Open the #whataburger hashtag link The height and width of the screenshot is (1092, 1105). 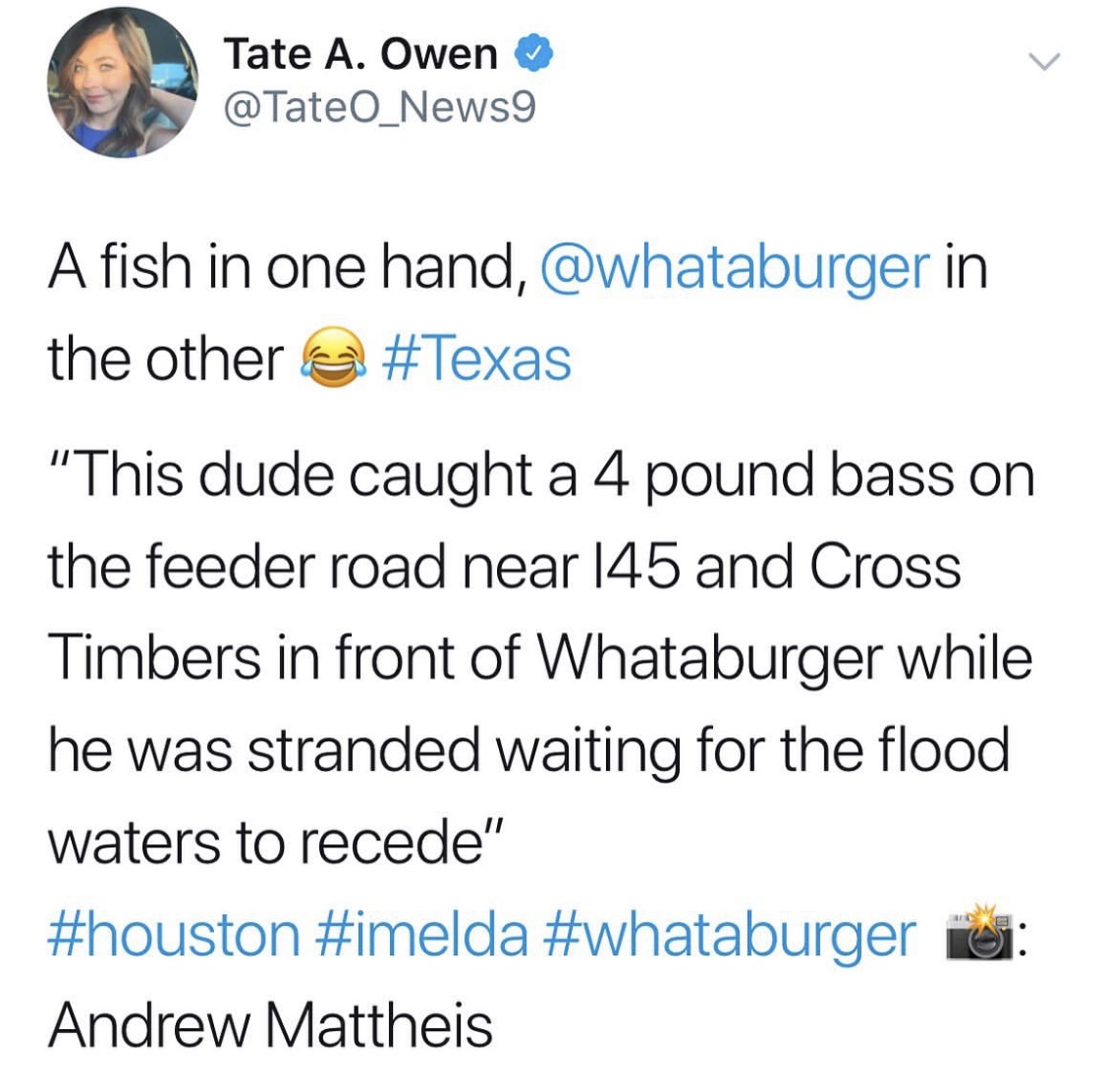click(x=731, y=937)
